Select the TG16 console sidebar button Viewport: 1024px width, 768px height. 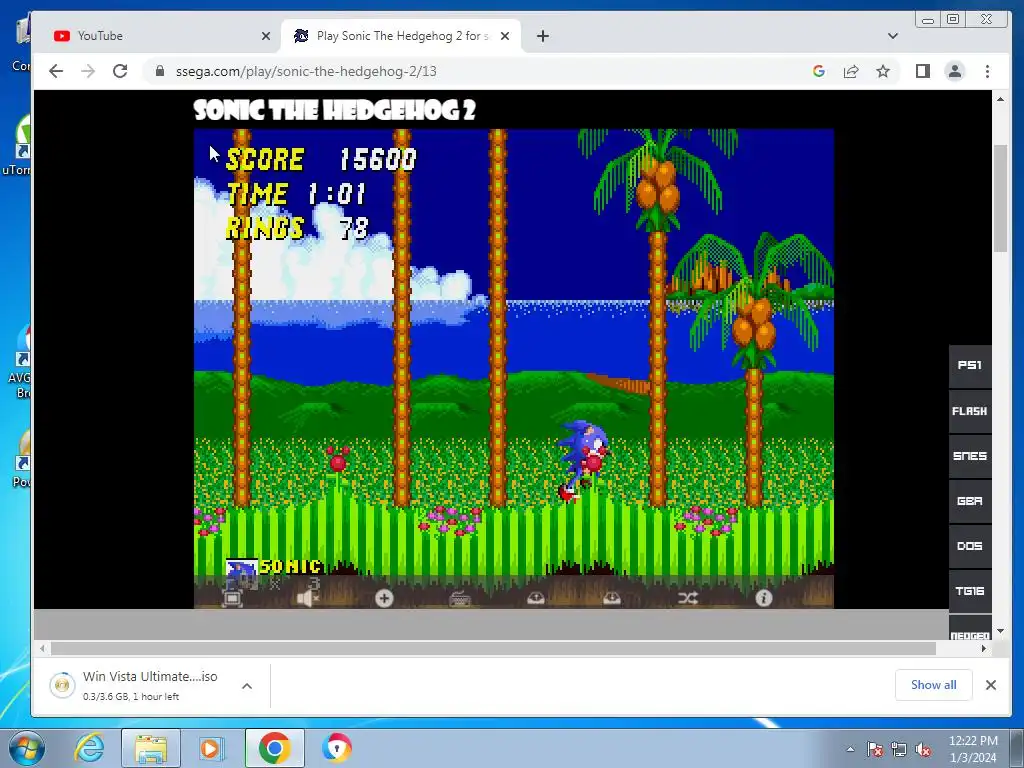point(970,591)
